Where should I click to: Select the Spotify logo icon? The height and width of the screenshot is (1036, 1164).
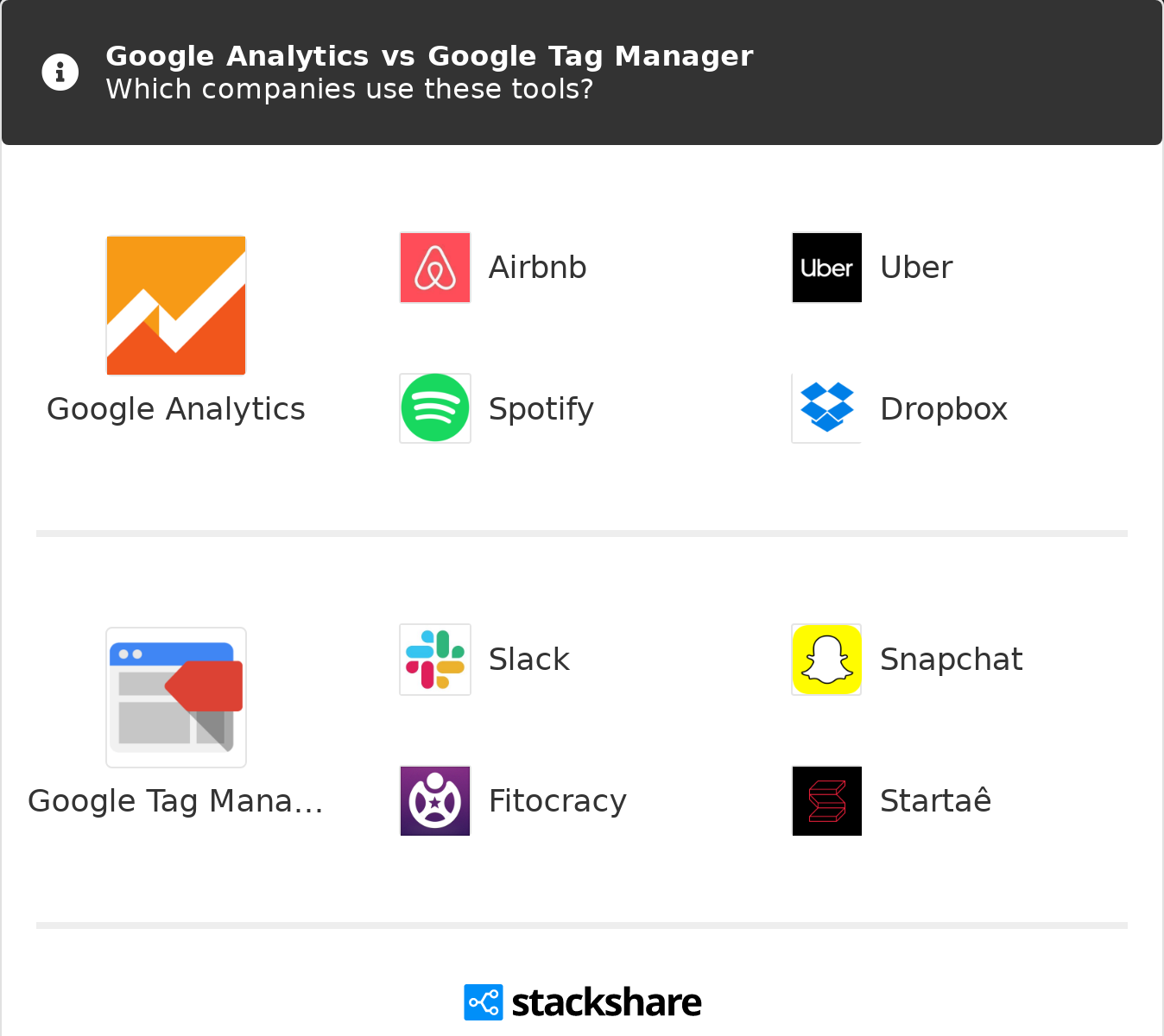(x=435, y=408)
